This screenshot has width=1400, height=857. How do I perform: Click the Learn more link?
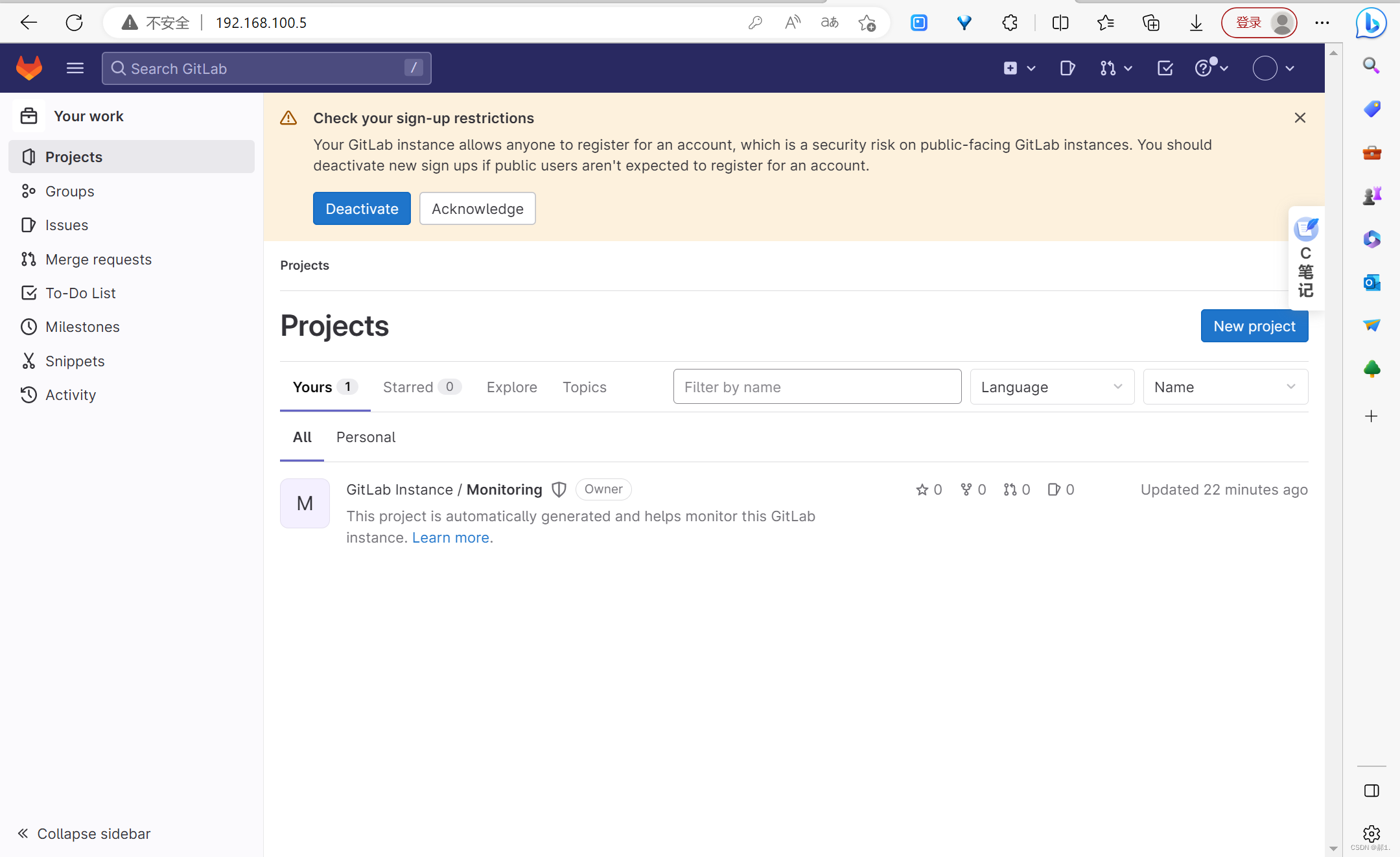pos(450,537)
